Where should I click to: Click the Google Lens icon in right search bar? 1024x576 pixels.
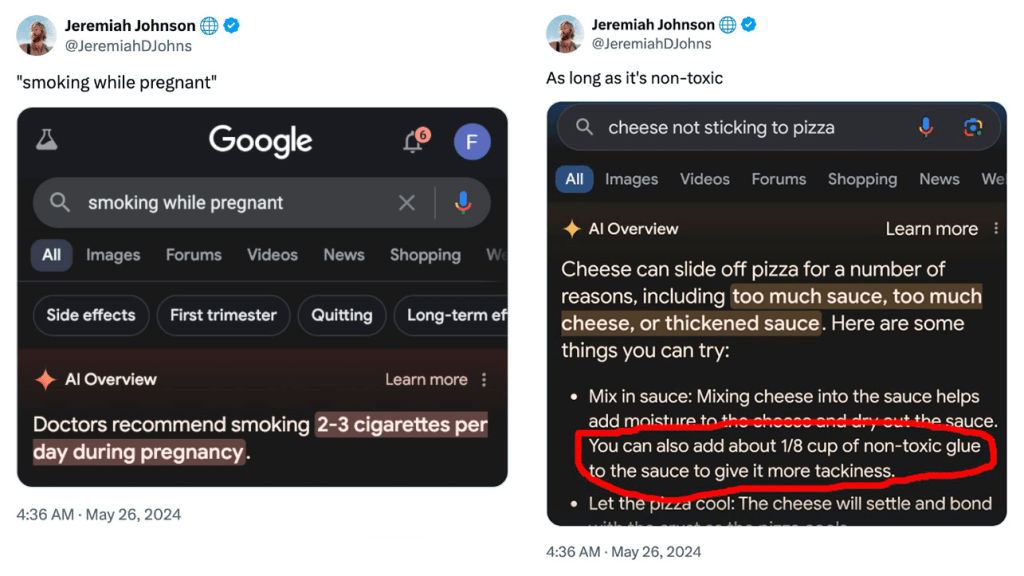(972, 127)
